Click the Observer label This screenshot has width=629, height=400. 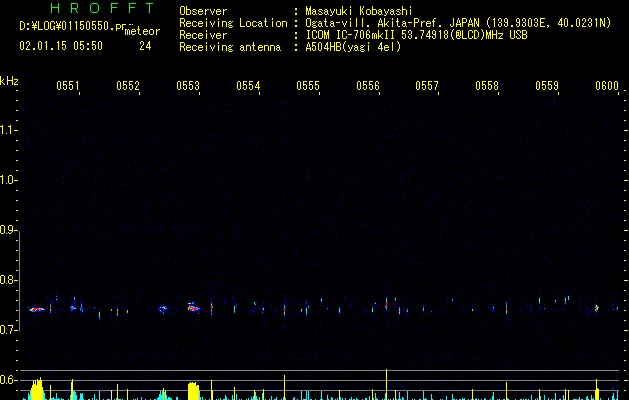point(203,11)
